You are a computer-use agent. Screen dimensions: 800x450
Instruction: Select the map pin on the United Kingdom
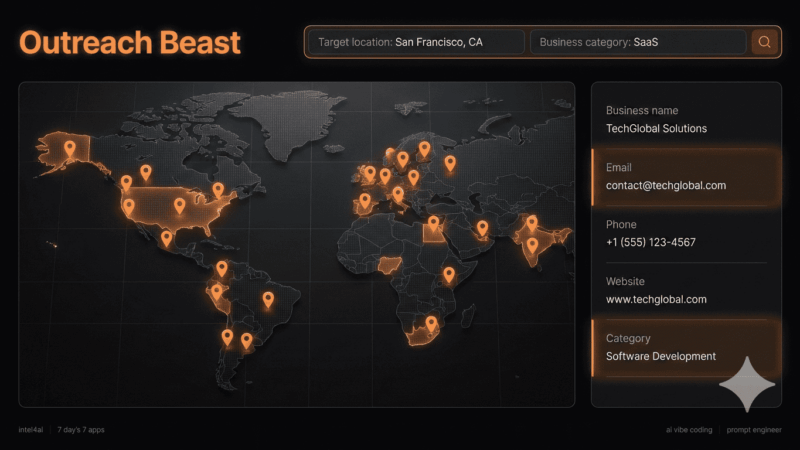tap(370, 173)
